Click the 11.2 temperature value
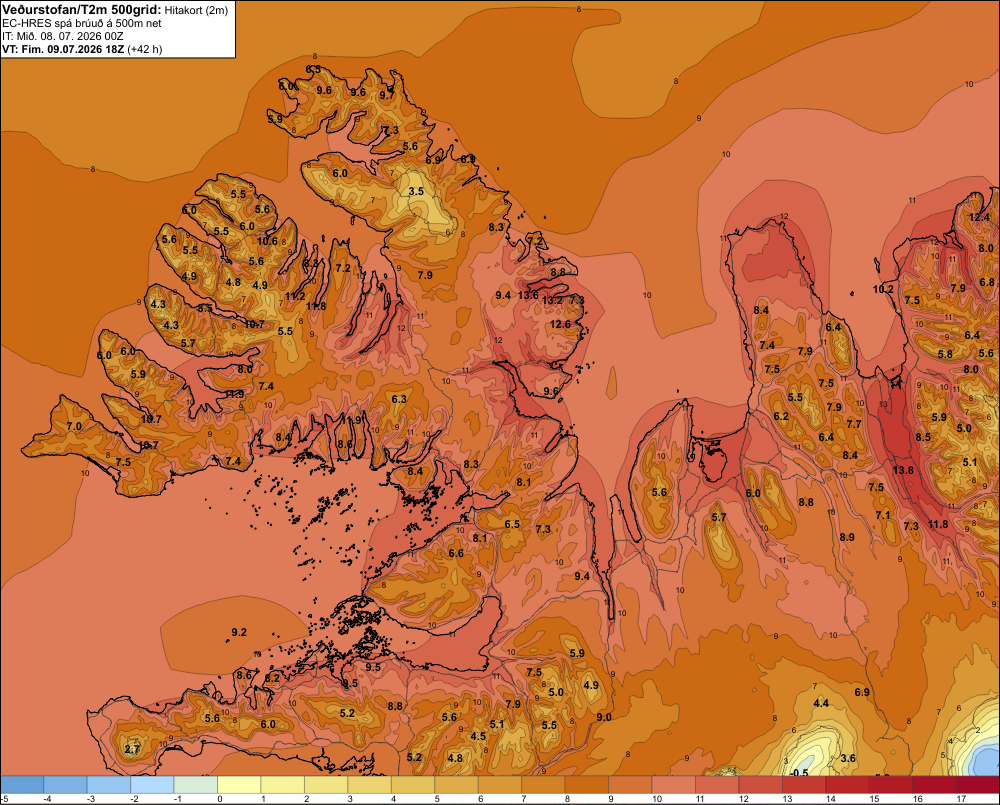 pyautogui.click(x=295, y=296)
